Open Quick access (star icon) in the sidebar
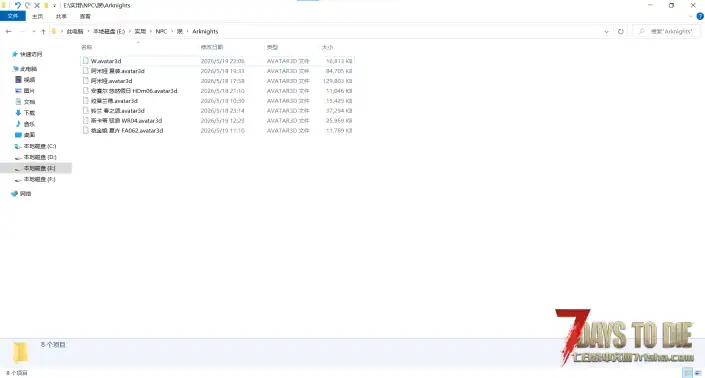Screen dimensions: 705x378 coord(15,54)
